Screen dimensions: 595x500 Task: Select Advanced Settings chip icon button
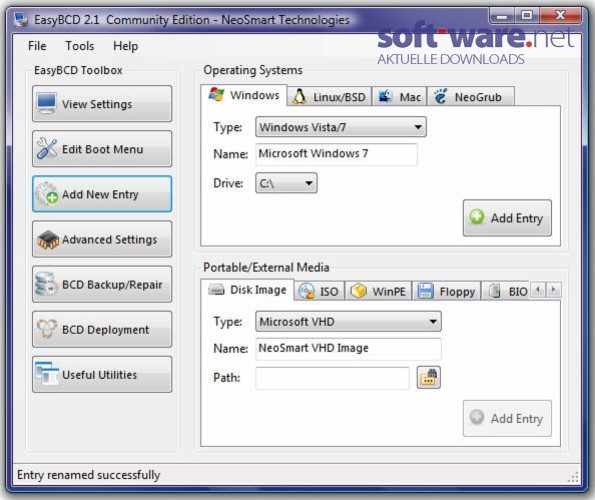[x=102, y=239]
